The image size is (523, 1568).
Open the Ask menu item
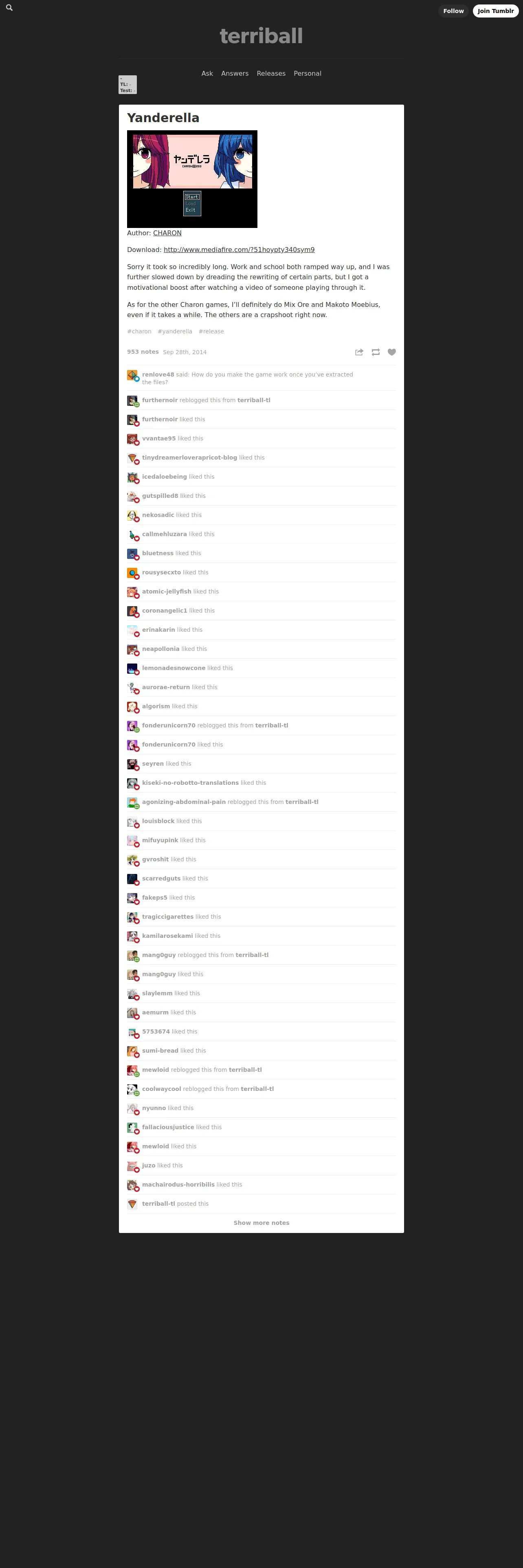[x=207, y=74]
